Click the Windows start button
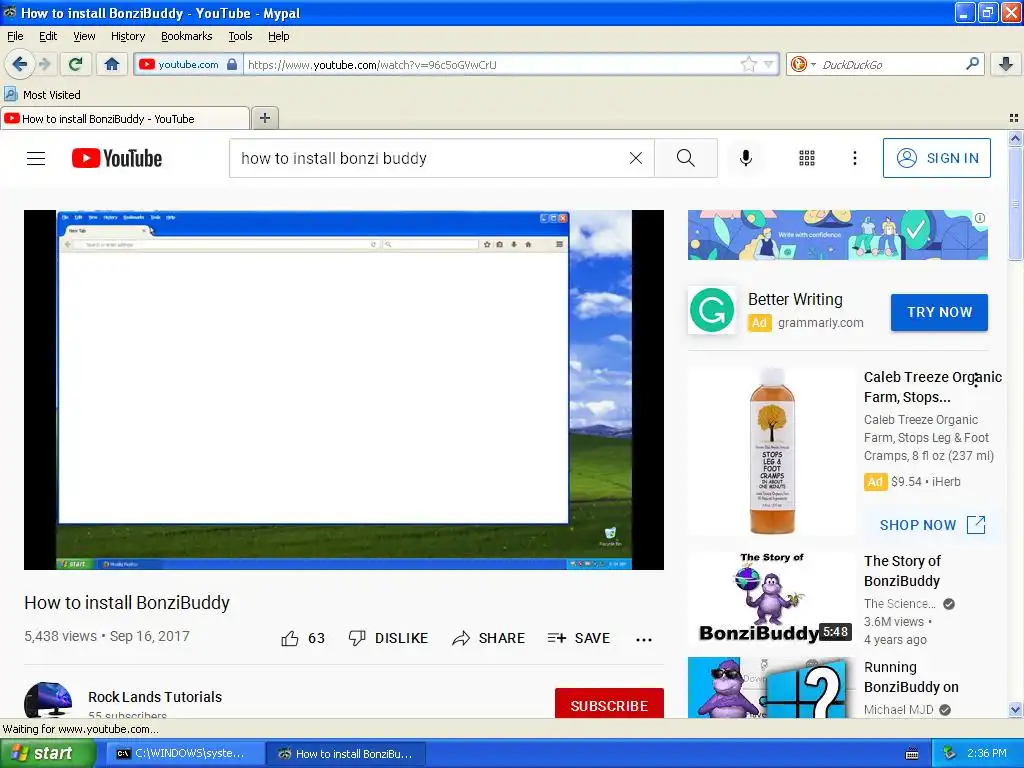This screenshot has width=1024, height=768. click(48, 753)
